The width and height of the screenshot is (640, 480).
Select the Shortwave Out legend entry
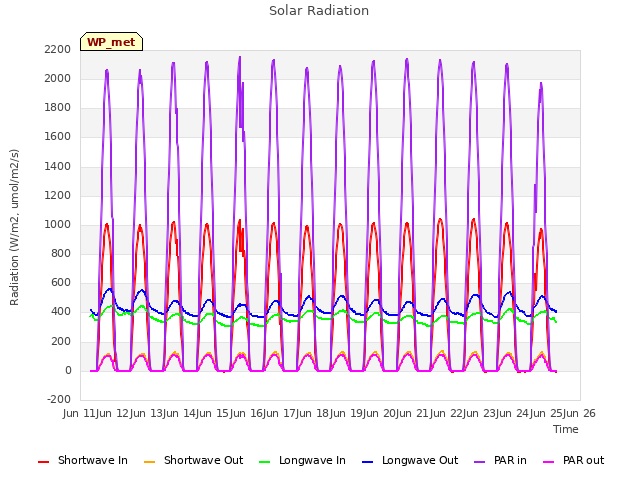pos(193,460)
